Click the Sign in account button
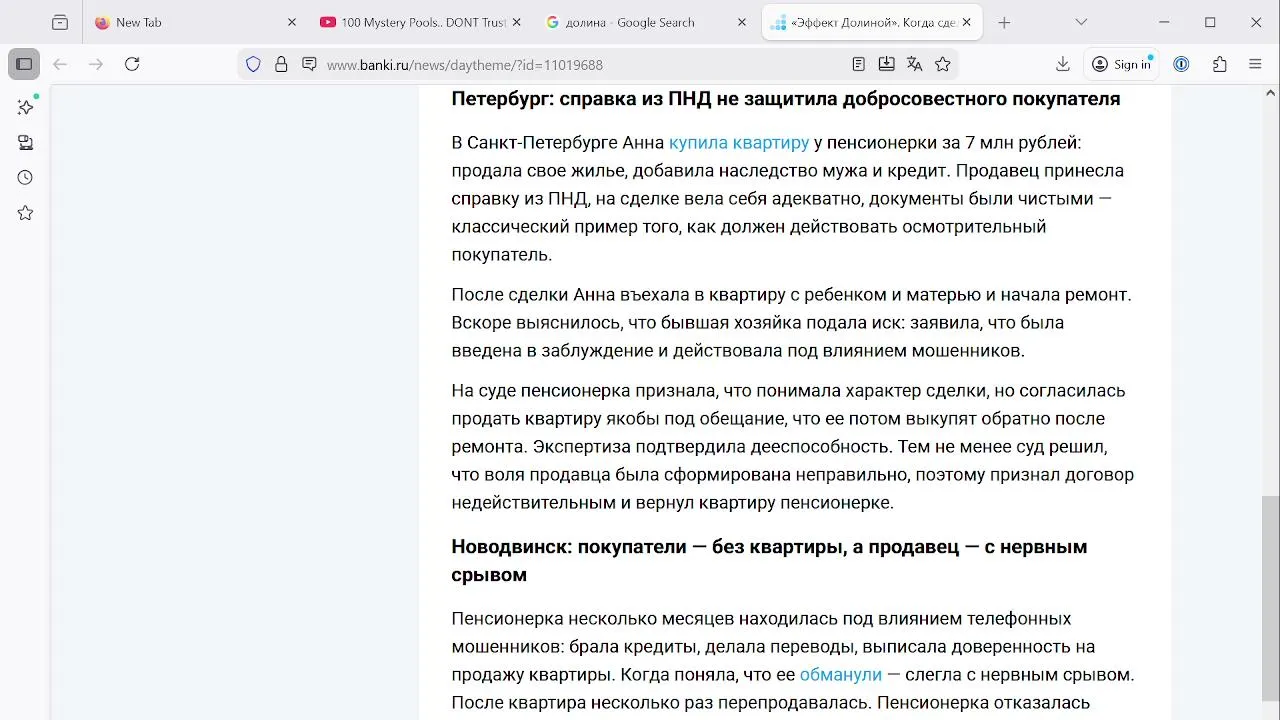This screenshot has width=1280, height=720. coord(1121,64)
